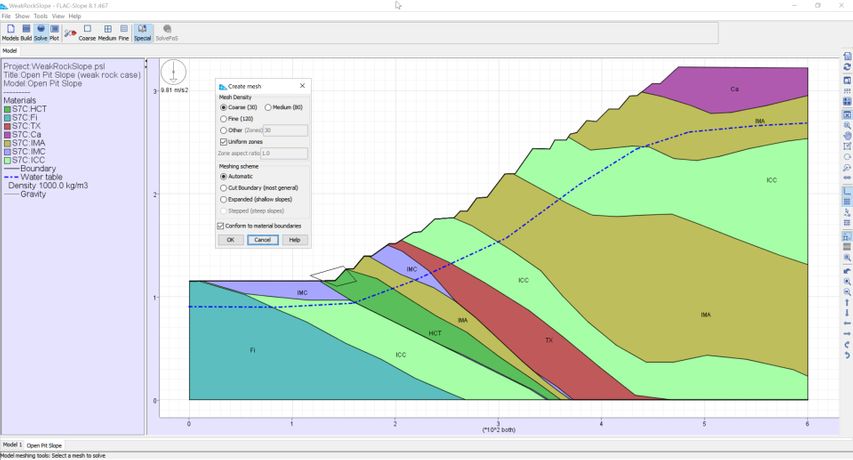Viewport: 853px width, 460px height.
Task: Select the Medium (80) mesh density radio button
Action: click(268, 107)
